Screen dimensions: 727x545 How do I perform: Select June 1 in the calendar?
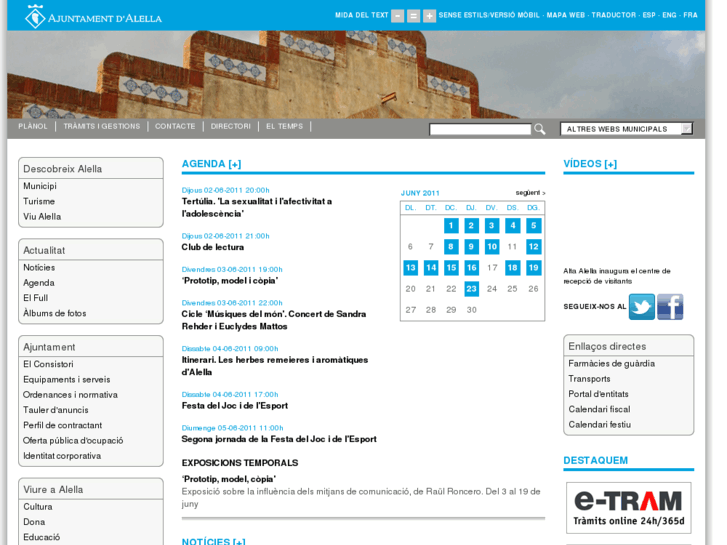[x=451, y=226]
